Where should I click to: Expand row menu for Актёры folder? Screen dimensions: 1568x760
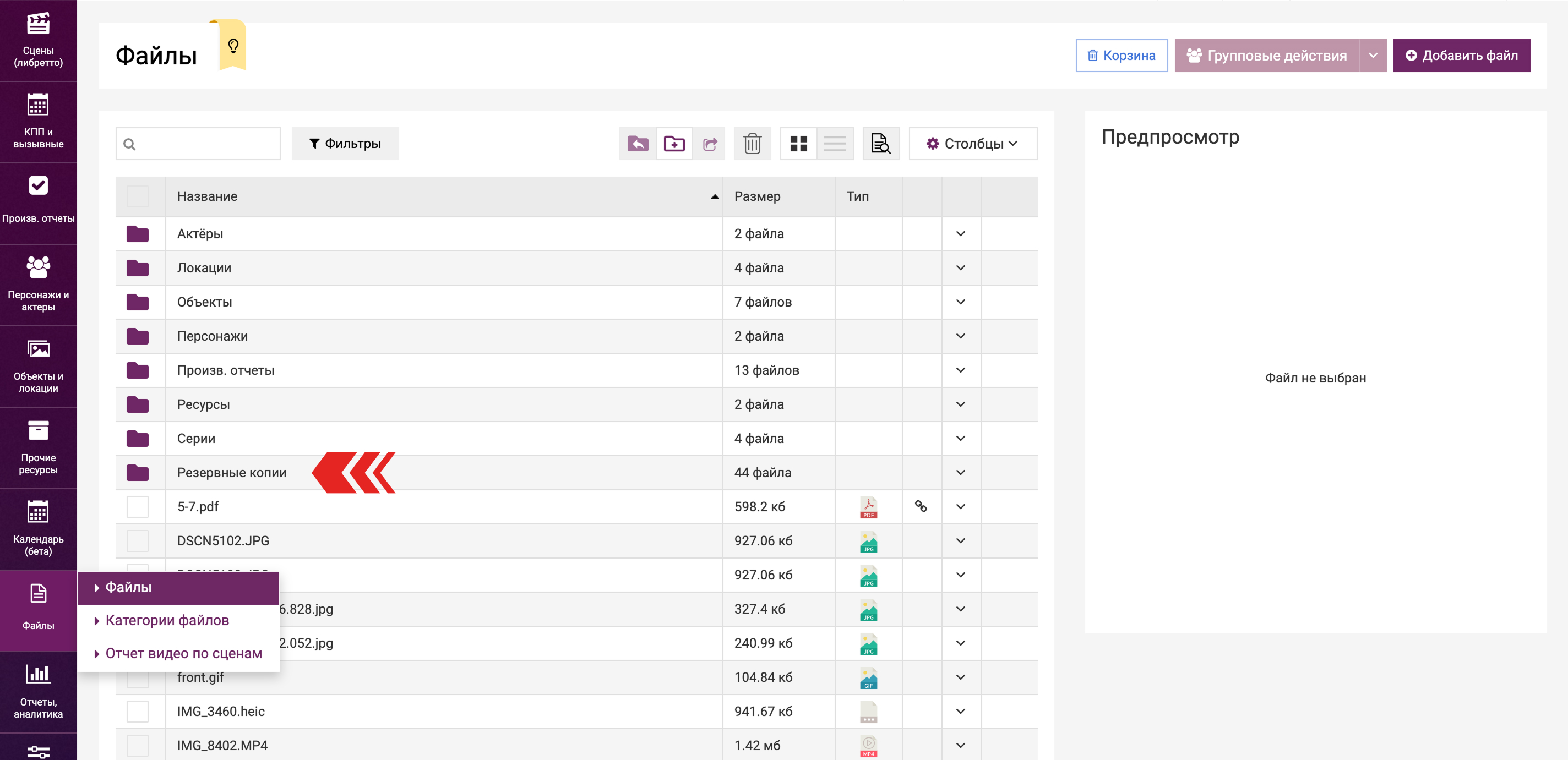(x=960, y=234)
